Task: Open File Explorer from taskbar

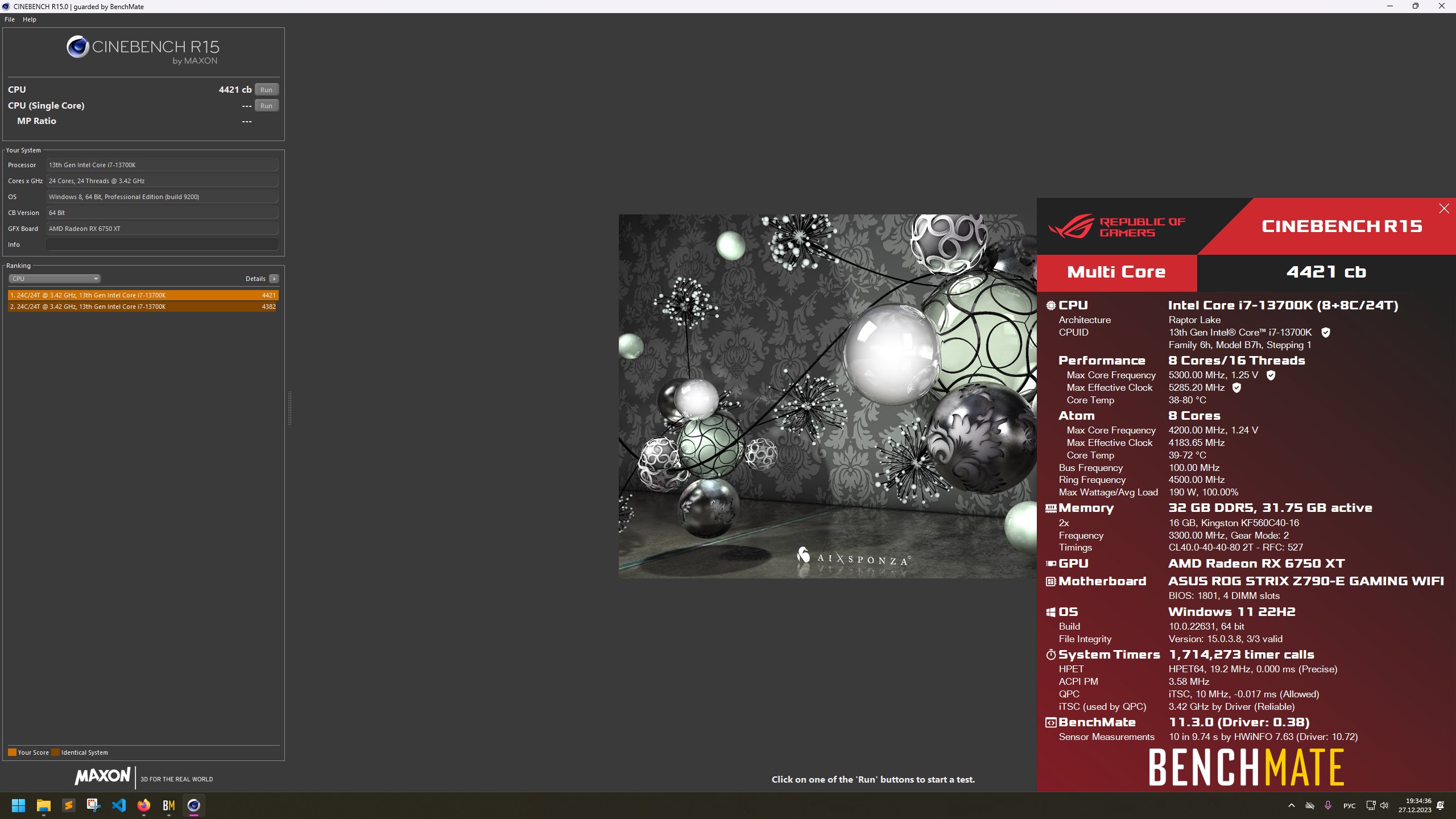Action: (44, 805)
